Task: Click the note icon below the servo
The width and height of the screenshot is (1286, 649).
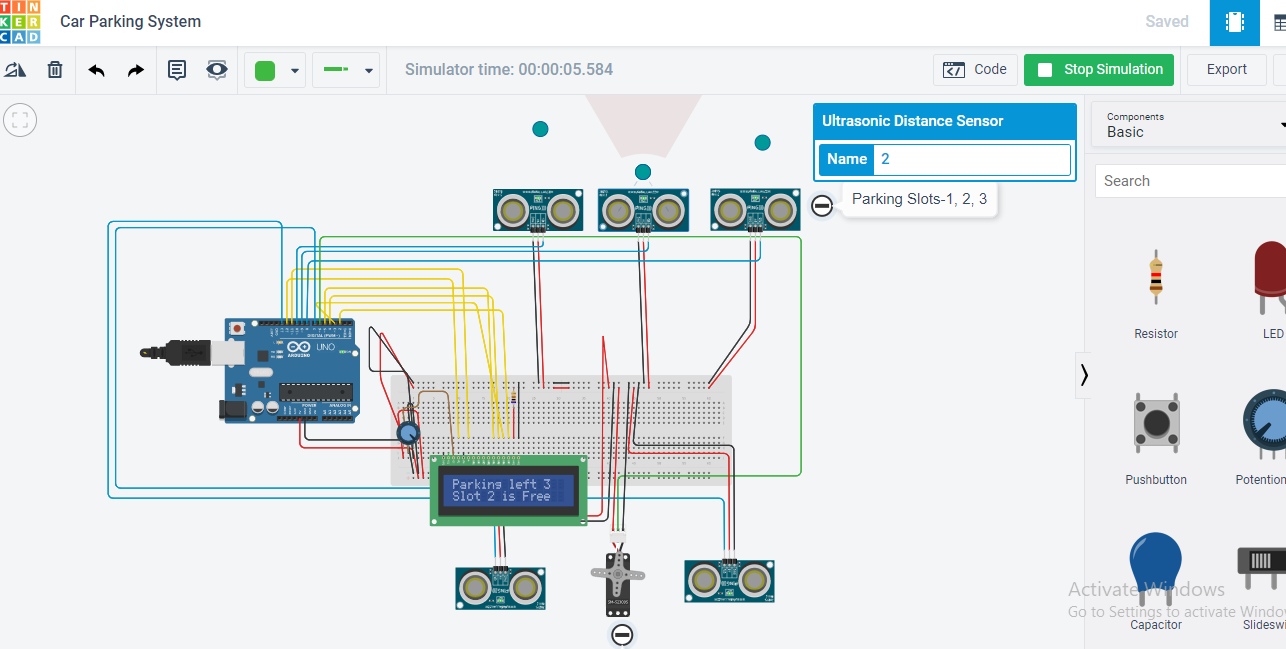Action: (x=622, y=634)
